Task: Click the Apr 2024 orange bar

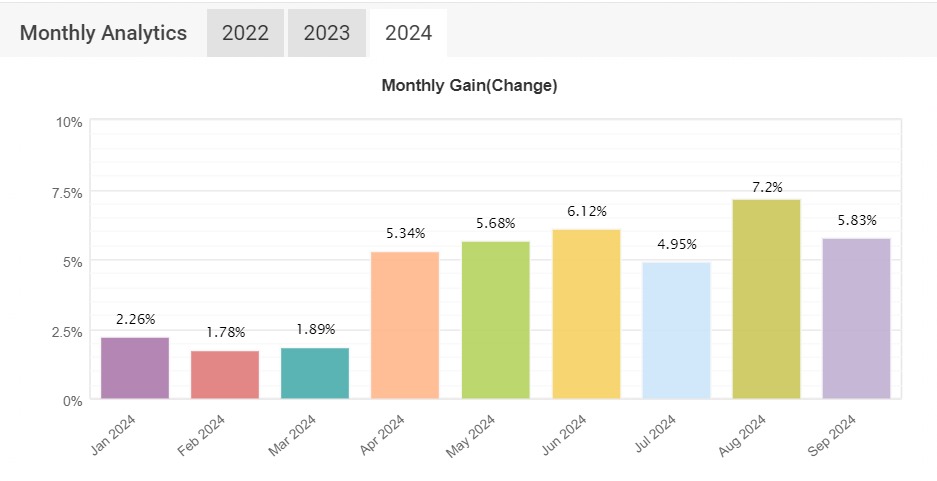Action: (405, 325)
